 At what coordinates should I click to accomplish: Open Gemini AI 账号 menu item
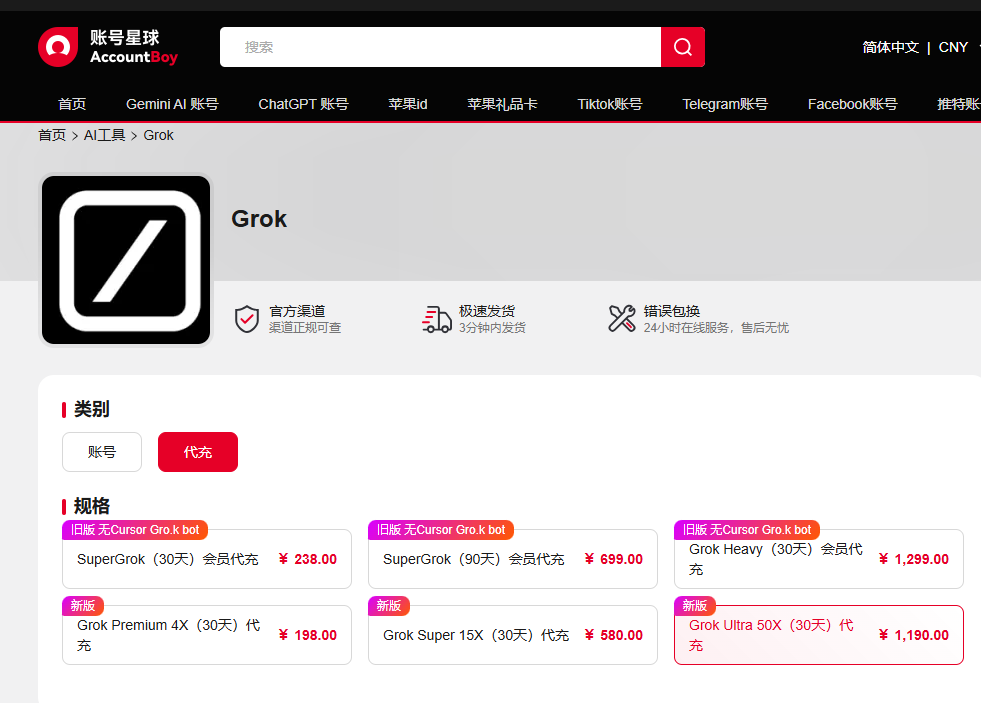coord(172,104)
